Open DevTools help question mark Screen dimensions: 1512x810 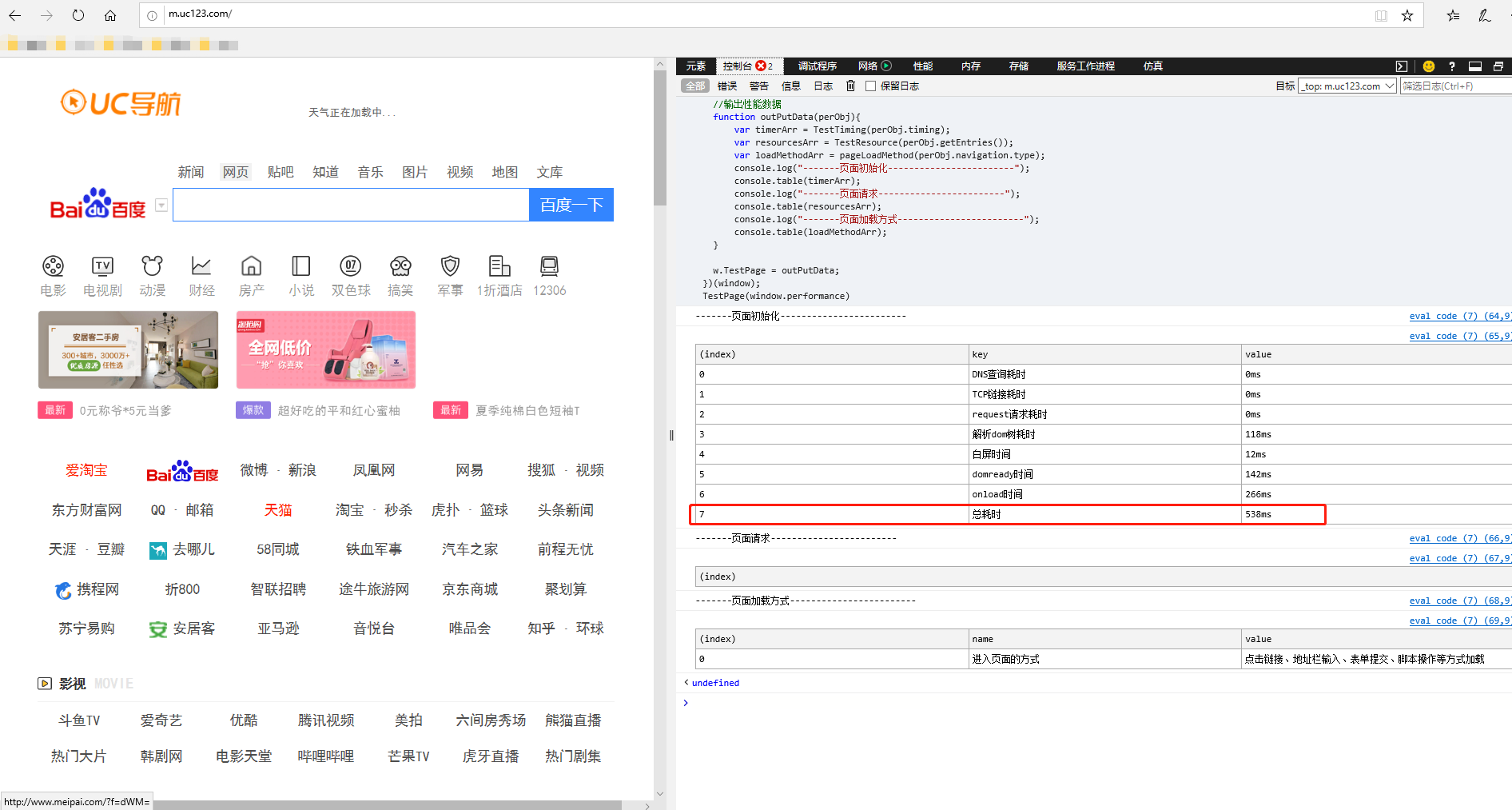(1452, 66)
